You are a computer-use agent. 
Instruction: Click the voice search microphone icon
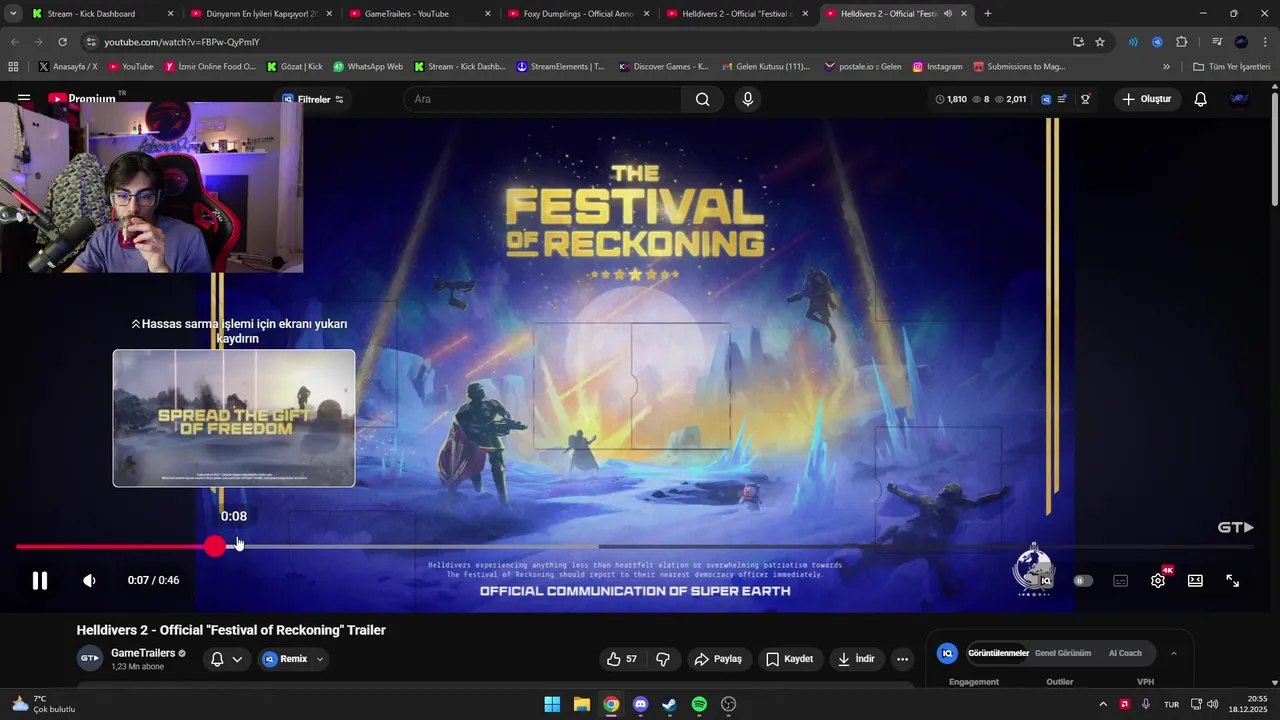pyautogui.click(x=747, y=99)
